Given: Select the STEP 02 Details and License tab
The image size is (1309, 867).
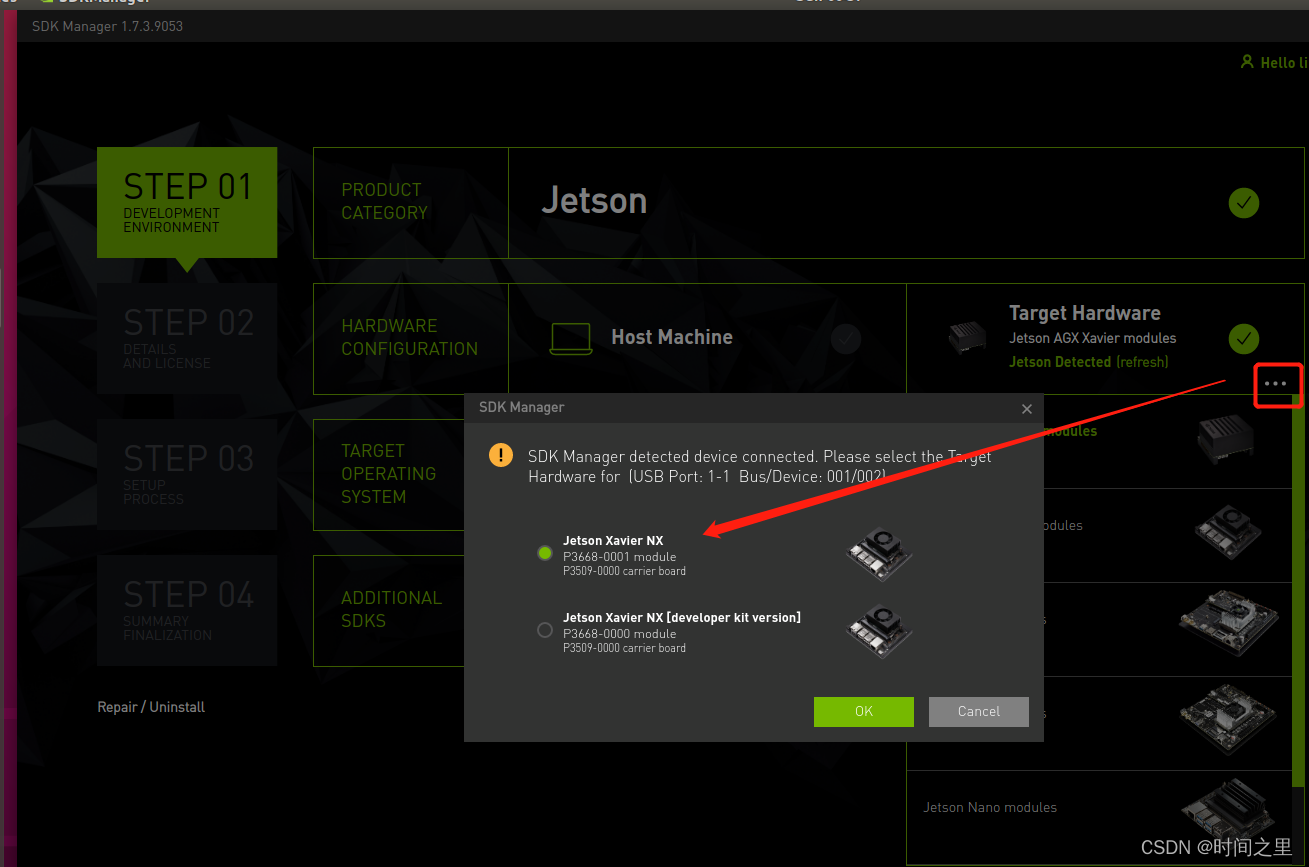Looking at the screenshot, I should 187,338.
